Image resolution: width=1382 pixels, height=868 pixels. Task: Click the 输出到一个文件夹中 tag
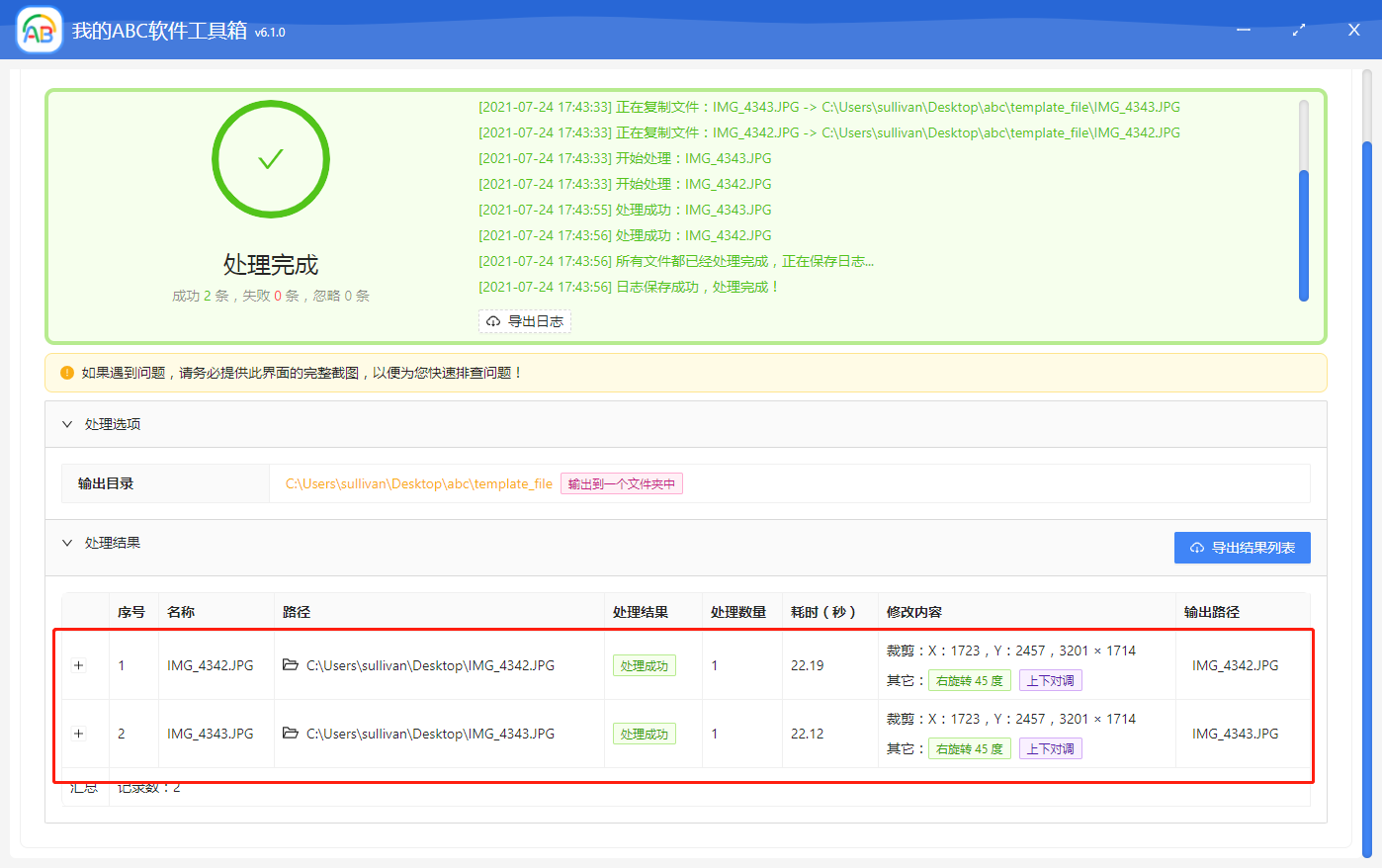pos(621,483)
